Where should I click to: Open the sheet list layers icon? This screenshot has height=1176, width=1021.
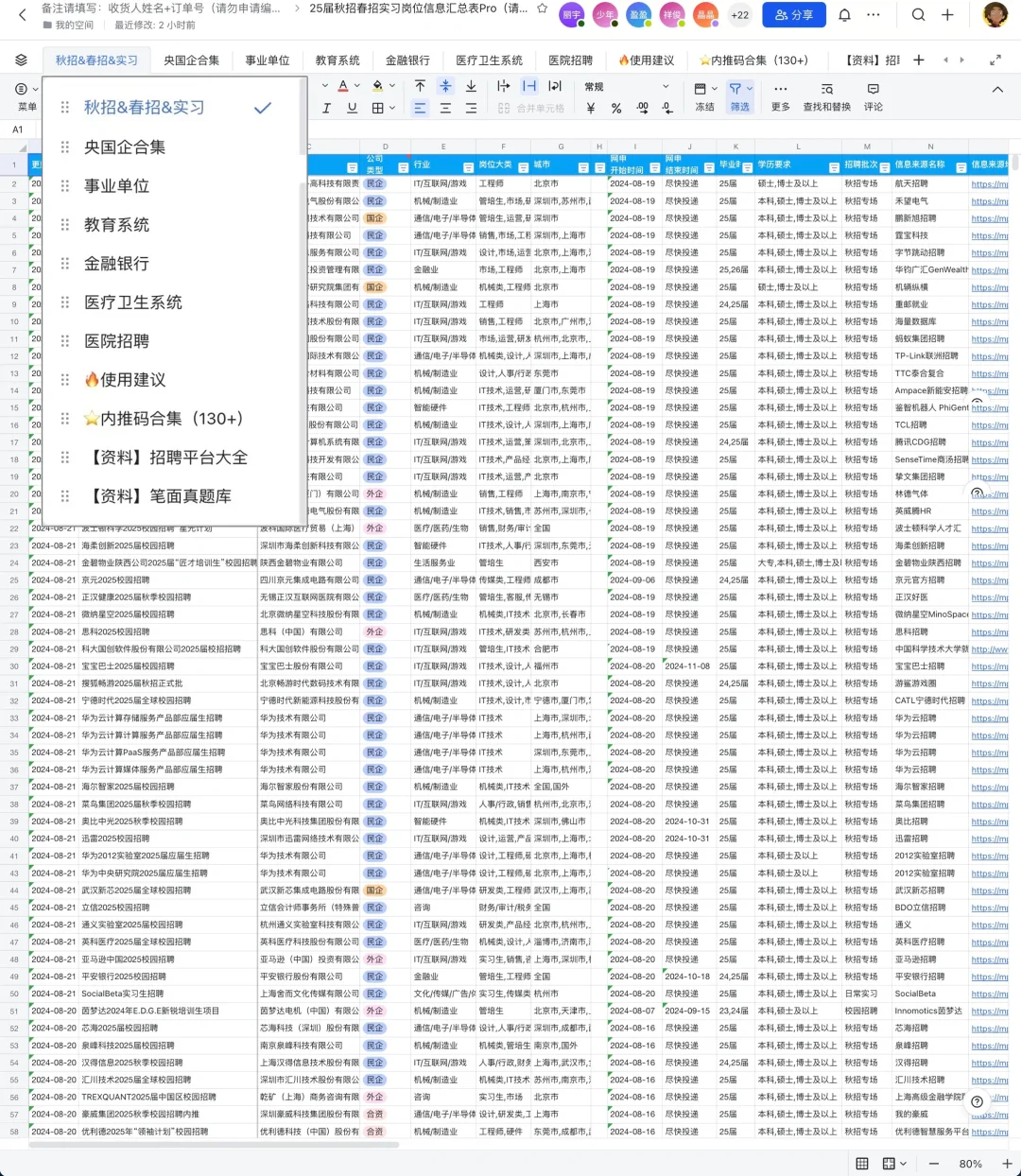pyautogui.click(x=21, y=60)
